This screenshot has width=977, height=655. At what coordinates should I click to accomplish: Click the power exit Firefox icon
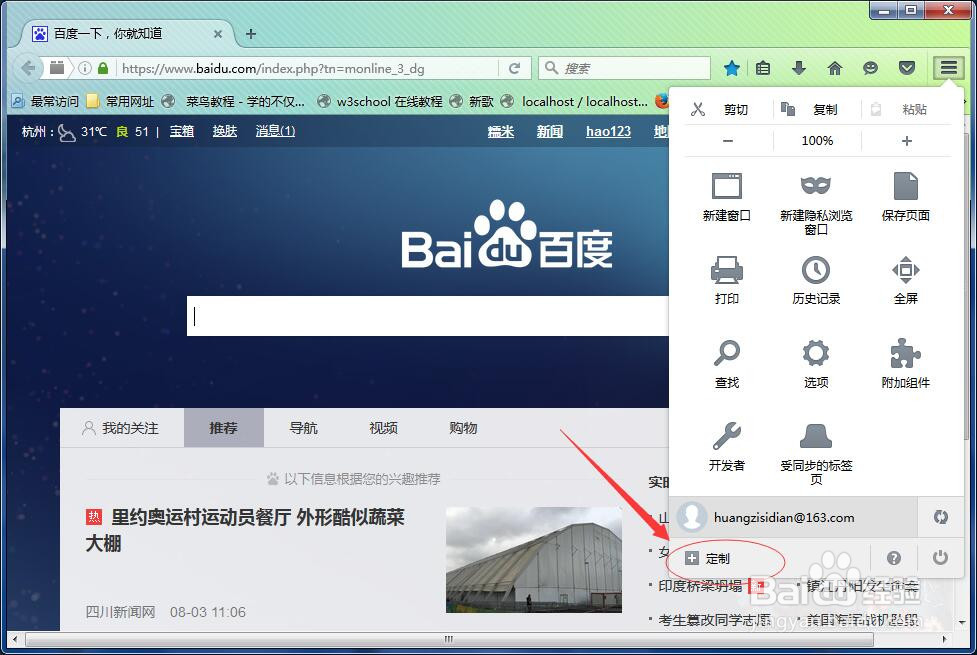point(940,557)
